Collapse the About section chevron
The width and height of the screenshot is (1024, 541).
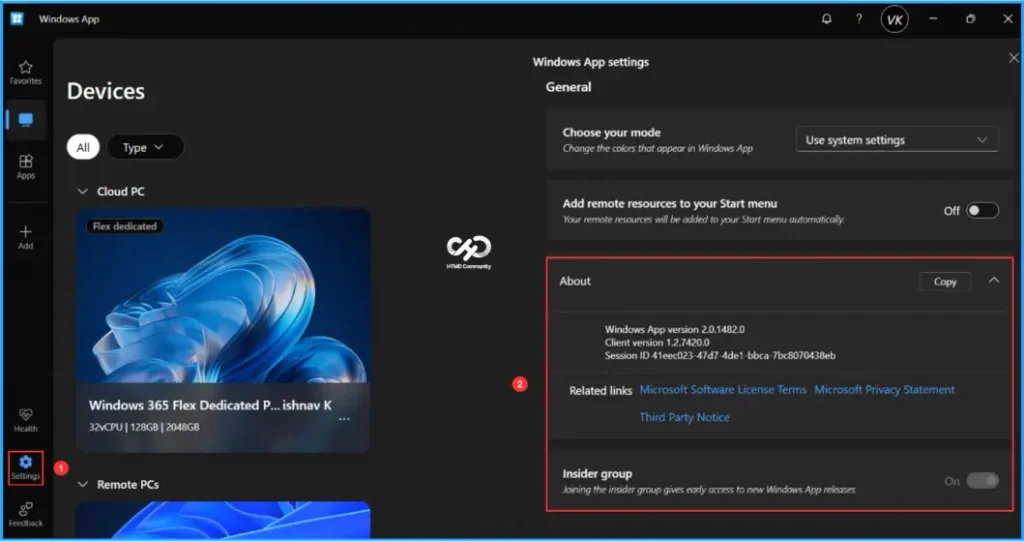[x=994, y=280]
